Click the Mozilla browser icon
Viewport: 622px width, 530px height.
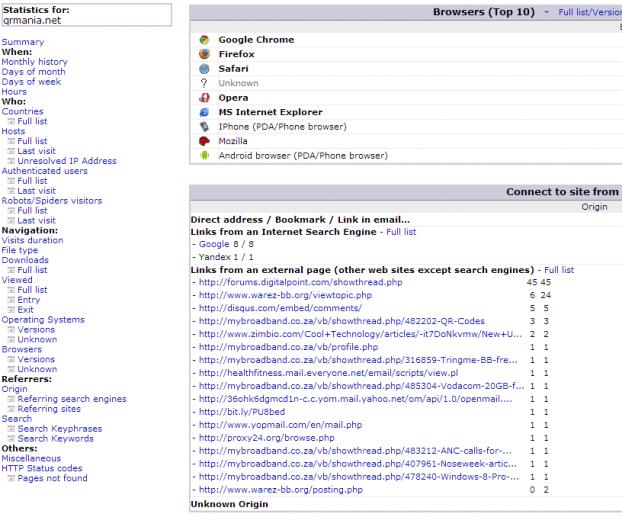coord(204,141)
